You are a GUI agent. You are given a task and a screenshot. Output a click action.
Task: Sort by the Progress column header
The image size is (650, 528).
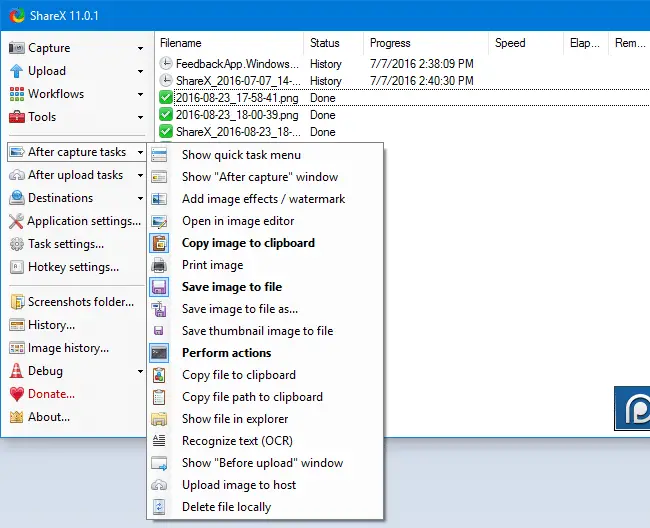point(426,43)
